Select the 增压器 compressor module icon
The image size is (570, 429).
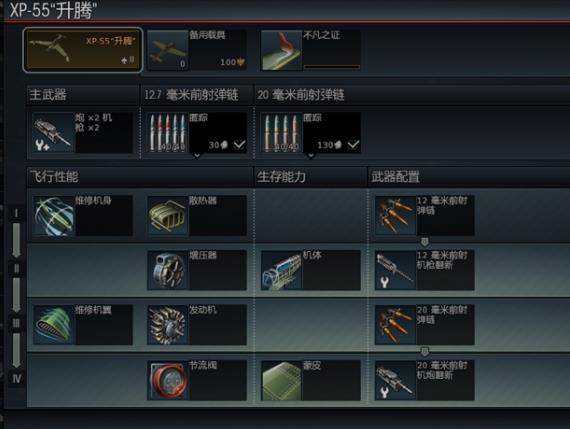click(x=168, y=270)
